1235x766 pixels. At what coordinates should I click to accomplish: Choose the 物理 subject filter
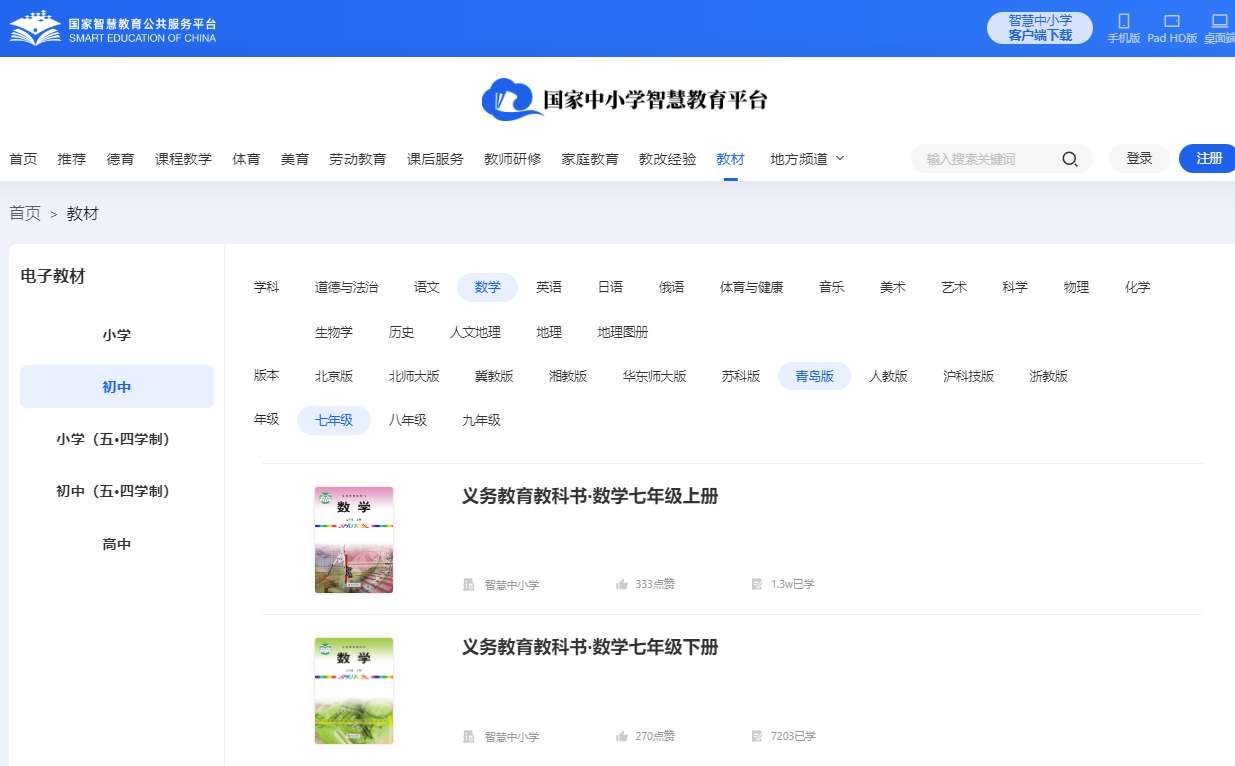click(x=1076, y=287)
